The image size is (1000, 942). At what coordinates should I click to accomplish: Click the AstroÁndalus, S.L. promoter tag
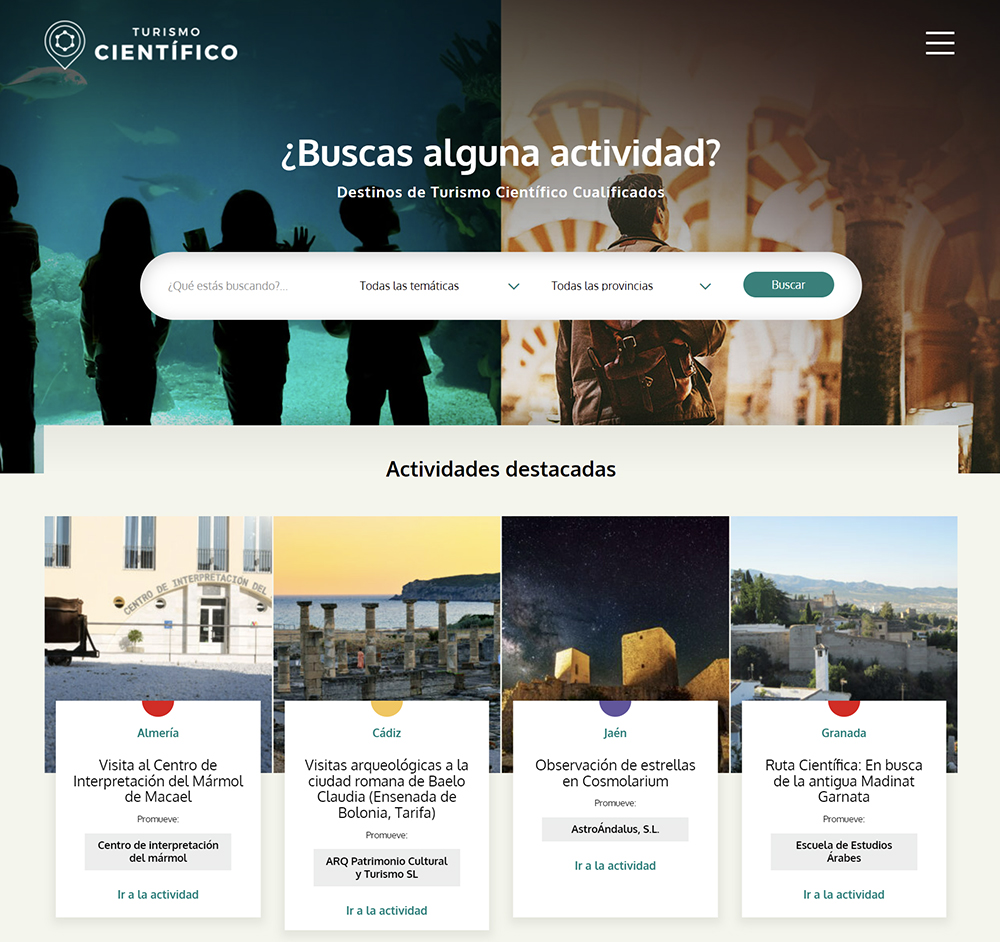tap(615, 829)
